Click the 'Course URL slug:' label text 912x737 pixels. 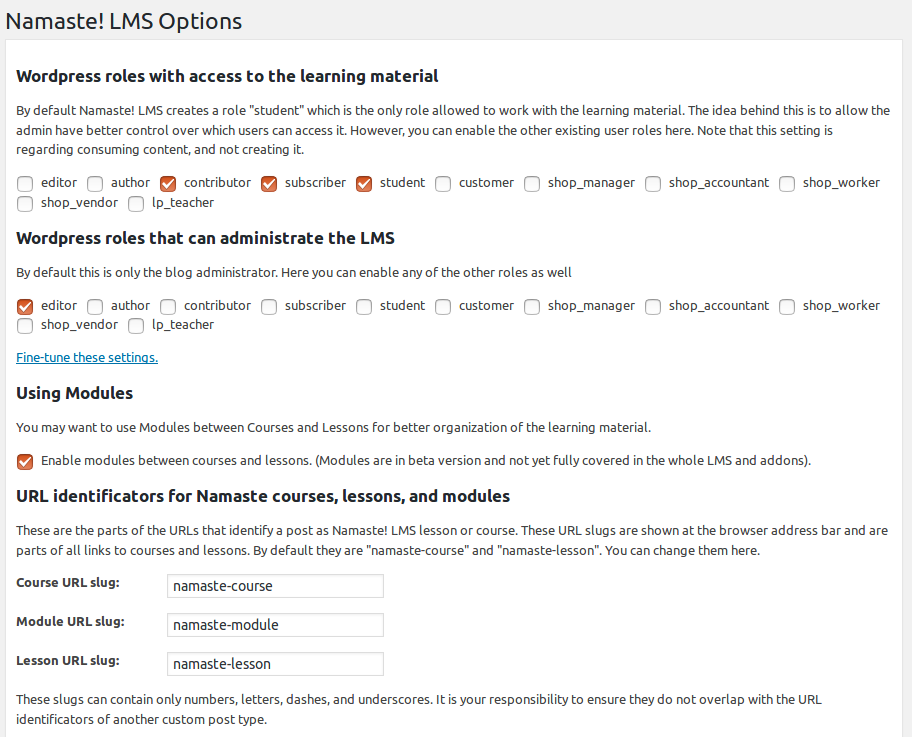[x=68, y=583]
